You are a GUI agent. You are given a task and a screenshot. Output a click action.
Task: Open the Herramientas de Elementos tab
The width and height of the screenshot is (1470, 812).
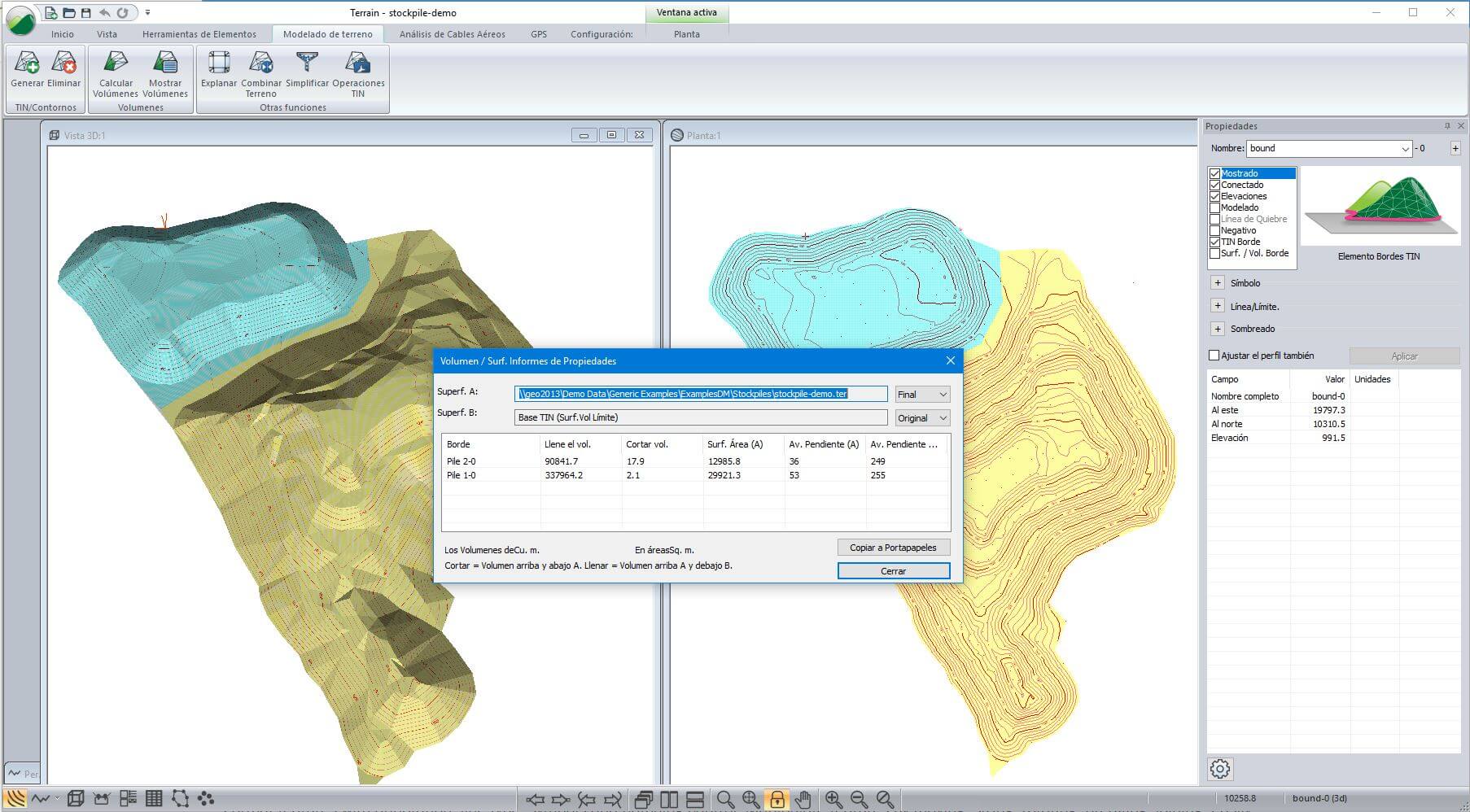click(x=199, y=34)
